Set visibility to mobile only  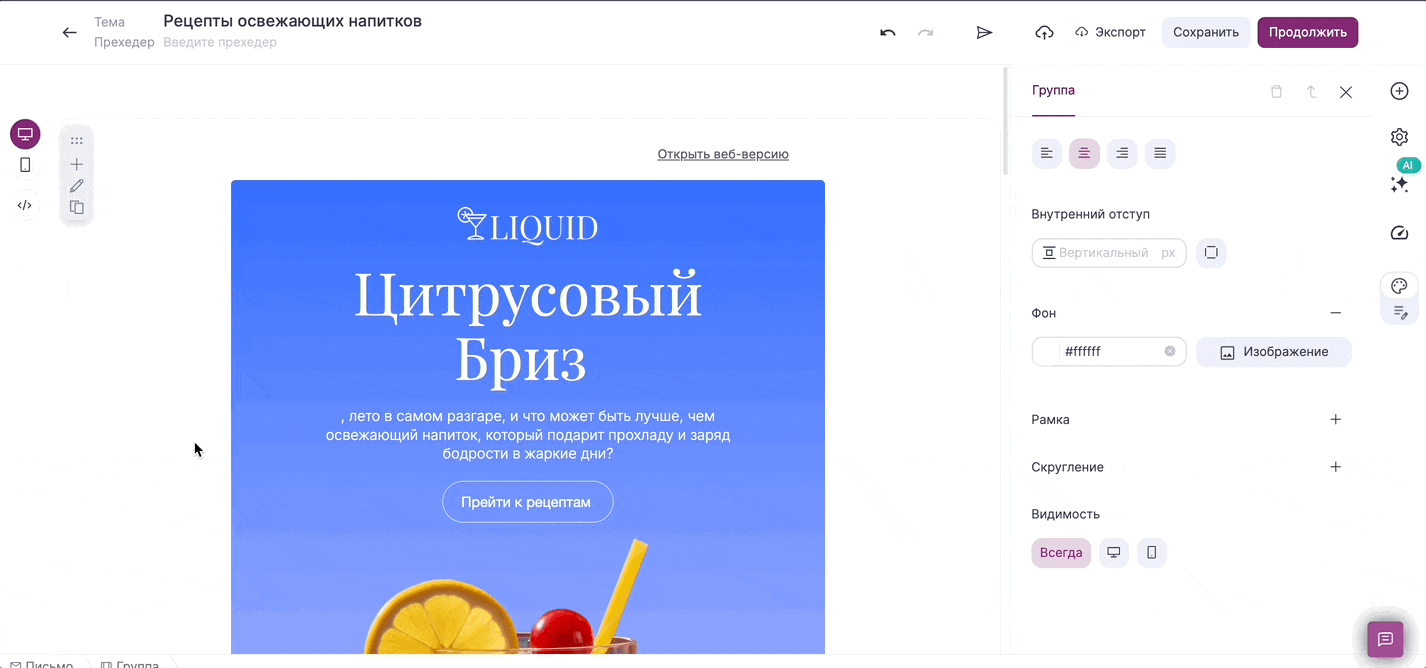1151,553
